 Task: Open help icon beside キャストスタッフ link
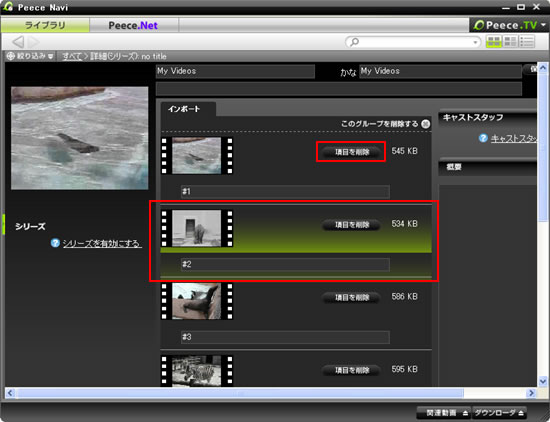coord(483,138)
